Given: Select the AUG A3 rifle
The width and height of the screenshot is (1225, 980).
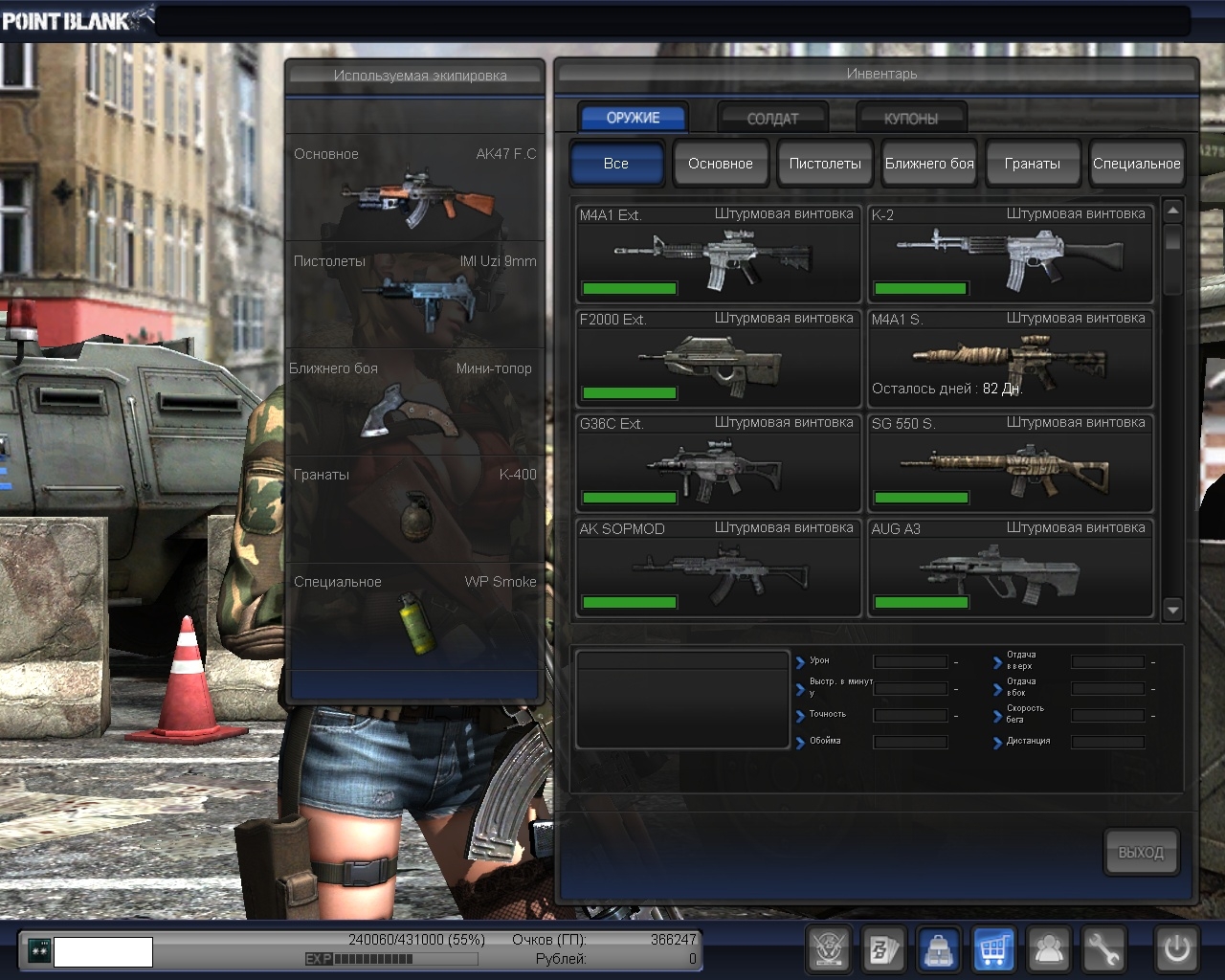Looking at the screenshot, I should [x=1010, y=568].
